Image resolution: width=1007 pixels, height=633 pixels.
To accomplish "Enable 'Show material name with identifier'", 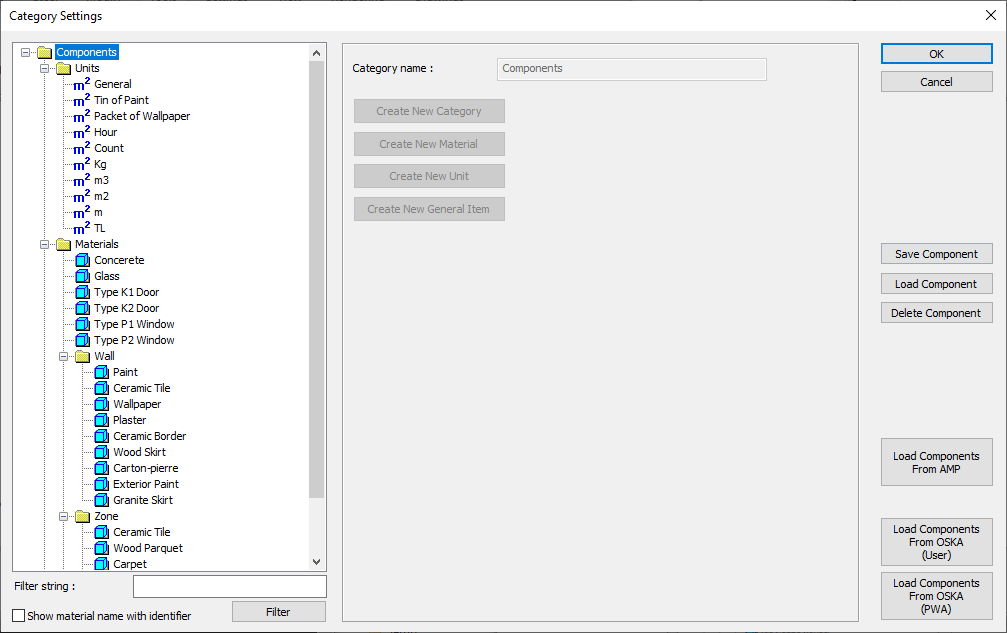I will pyautogui.click(x=17, y=615).
